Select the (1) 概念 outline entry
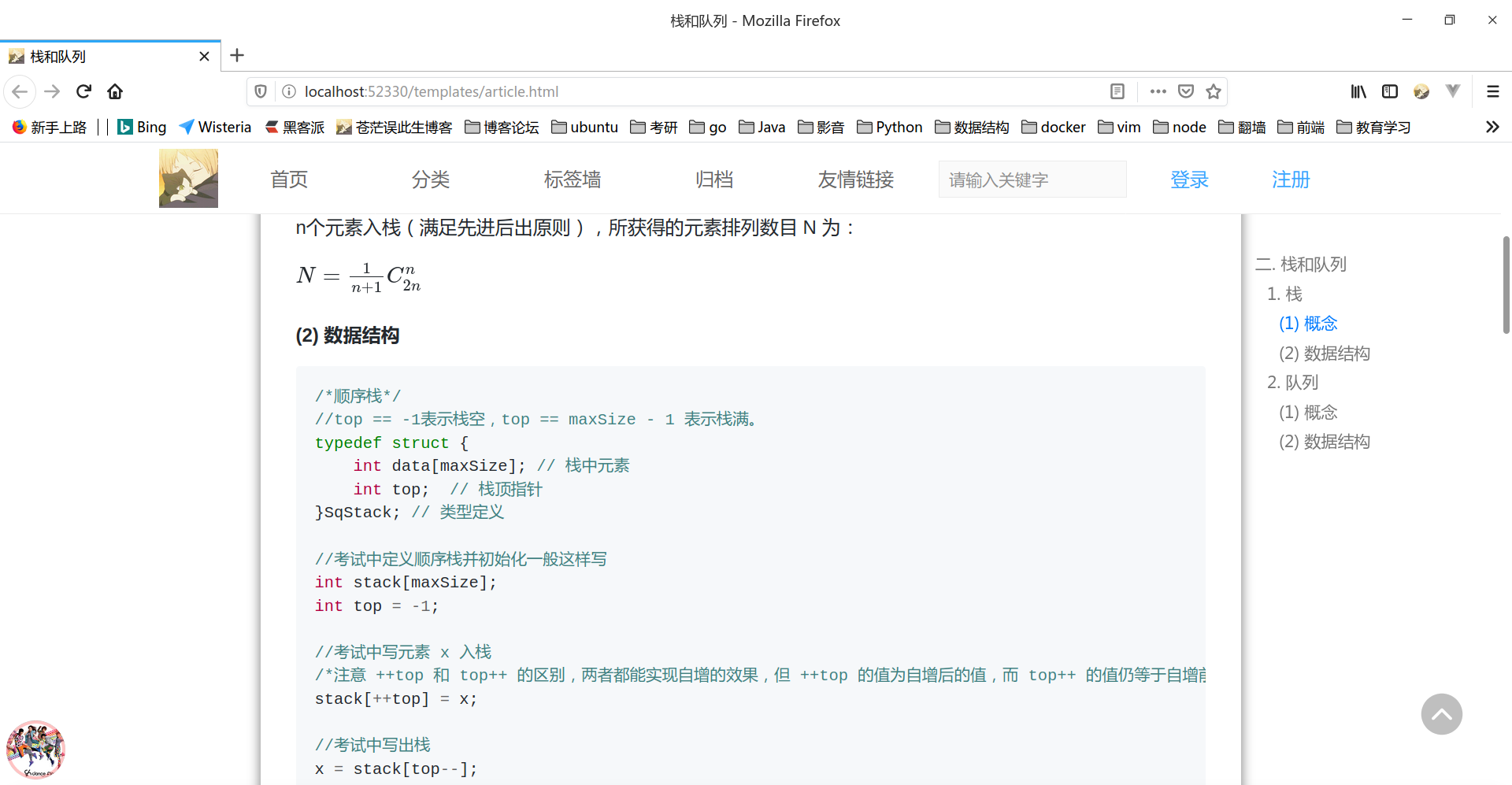This screenshot has width=1512, height=785. 1308,323
